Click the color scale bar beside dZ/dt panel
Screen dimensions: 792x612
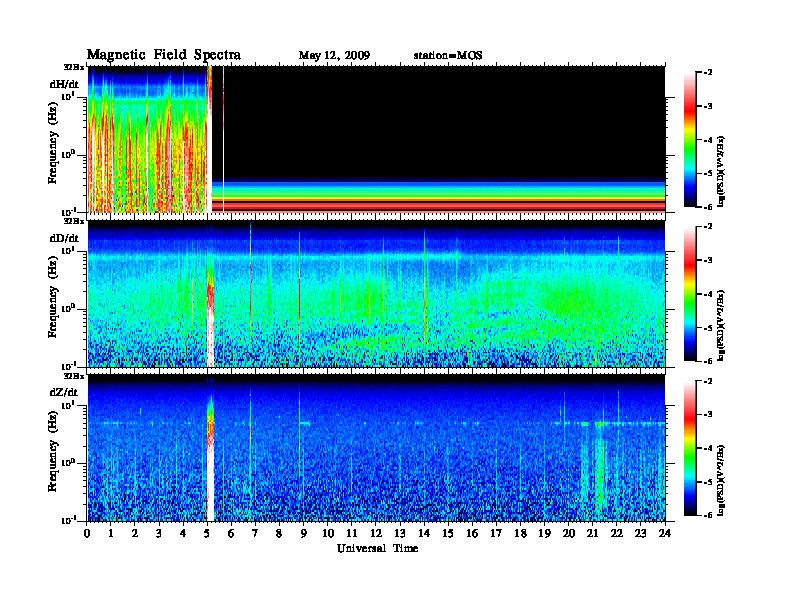click(690, 448)
